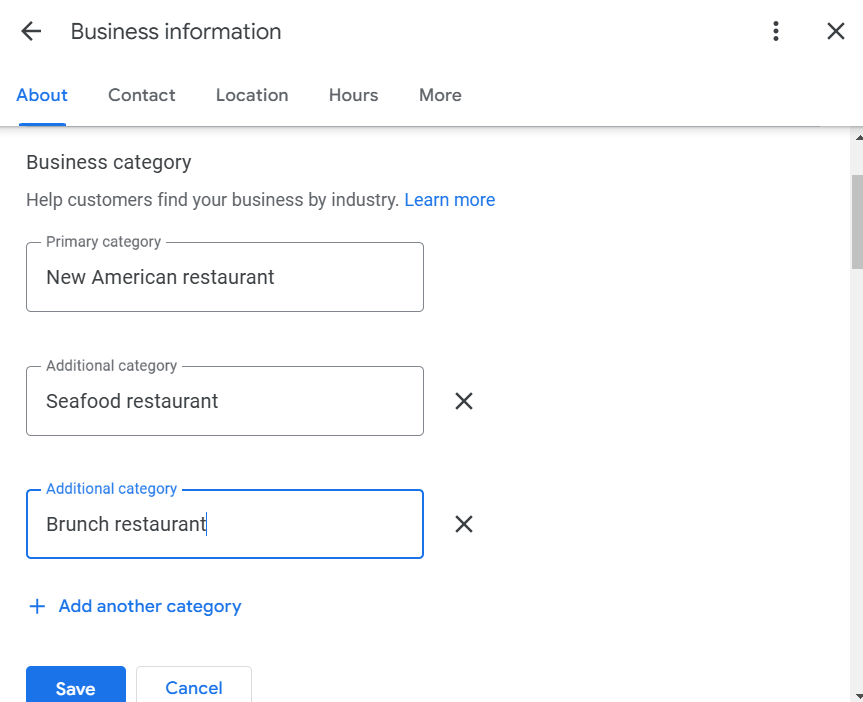
Task: Click the Primary category field
Action: tap(225, 277)
